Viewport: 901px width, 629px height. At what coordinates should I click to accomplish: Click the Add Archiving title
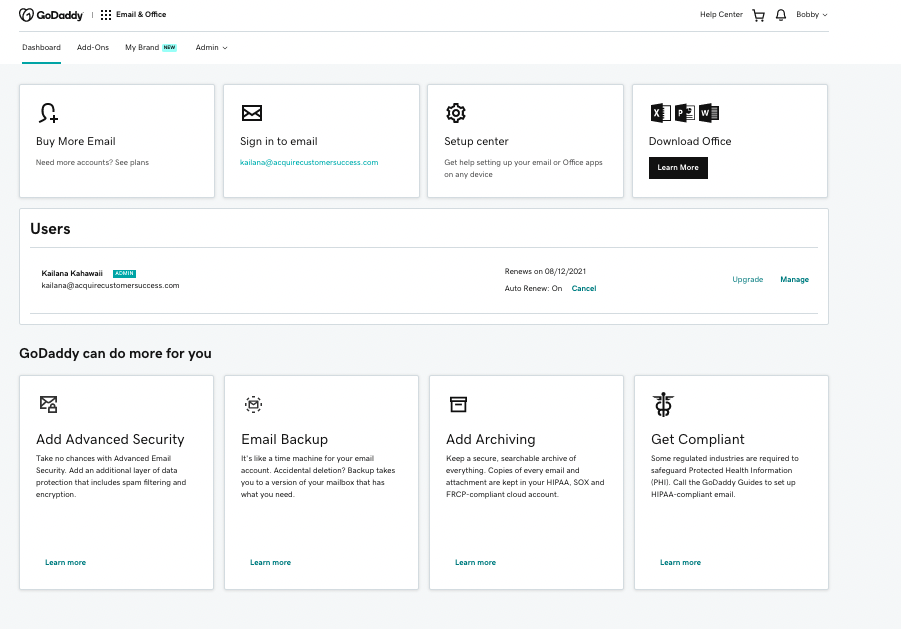point(491,439)
